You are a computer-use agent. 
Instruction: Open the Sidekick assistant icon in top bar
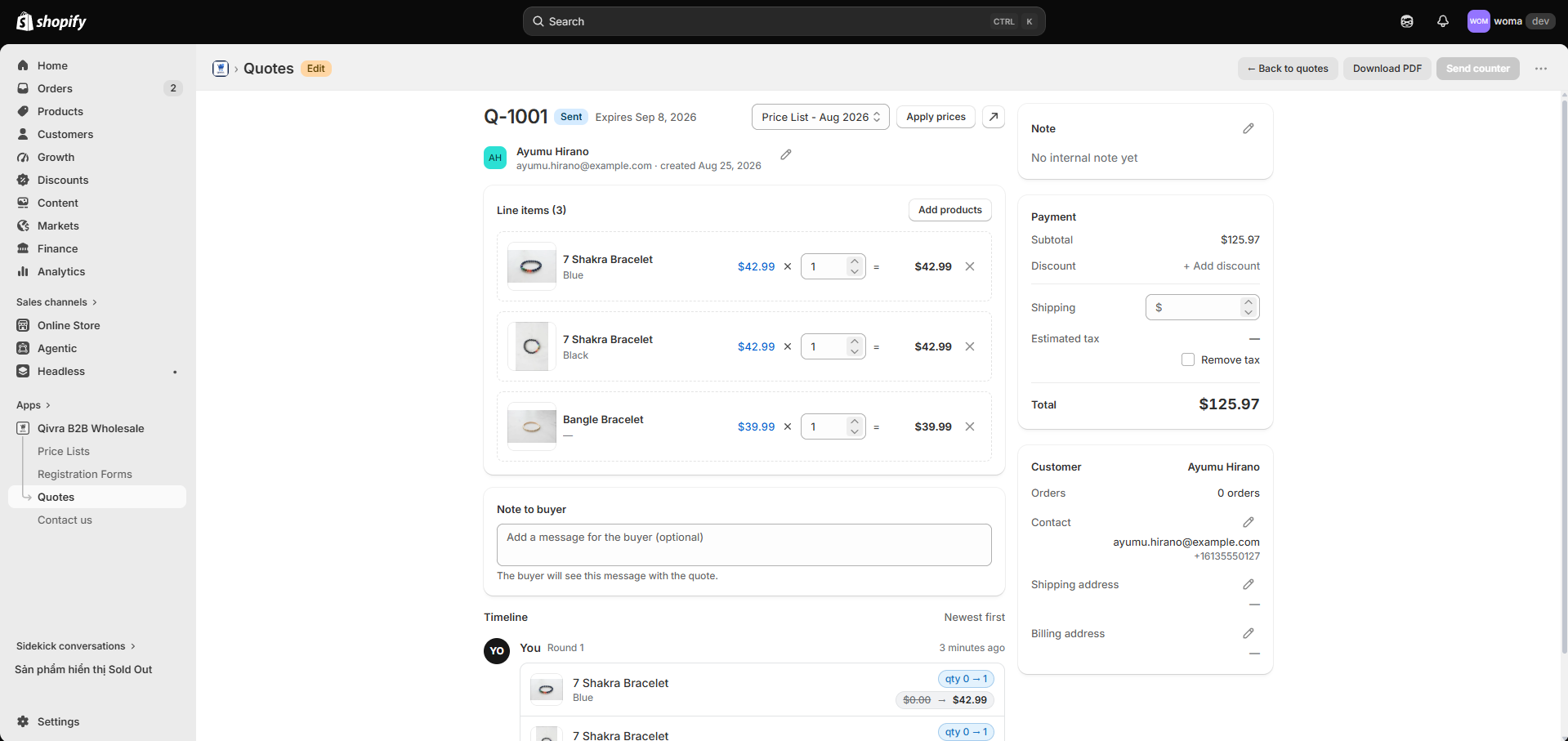pos(1407,21)
